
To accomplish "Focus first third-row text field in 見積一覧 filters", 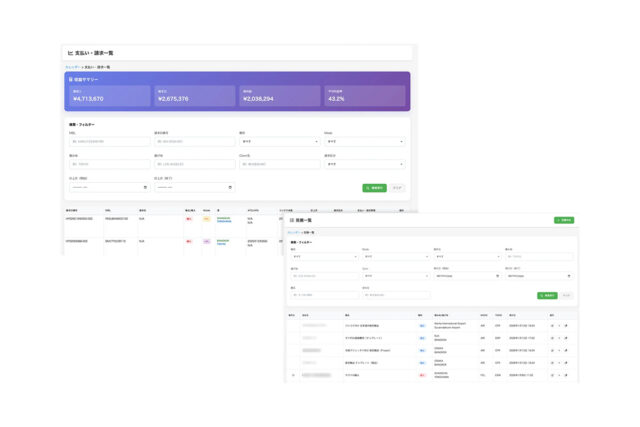I will tap(324, 295).
